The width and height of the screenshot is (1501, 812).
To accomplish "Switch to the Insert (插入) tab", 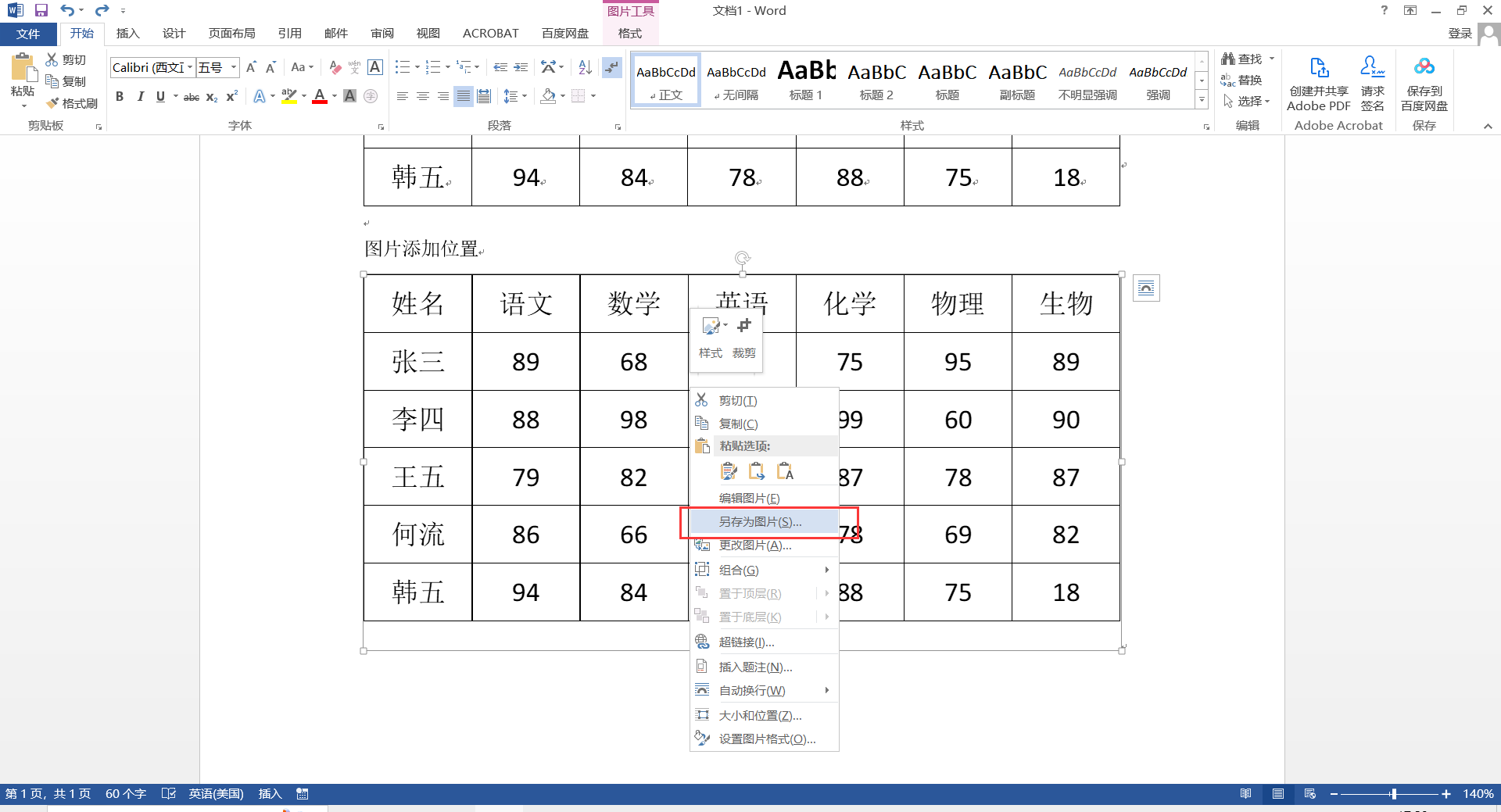I will 127,34.
